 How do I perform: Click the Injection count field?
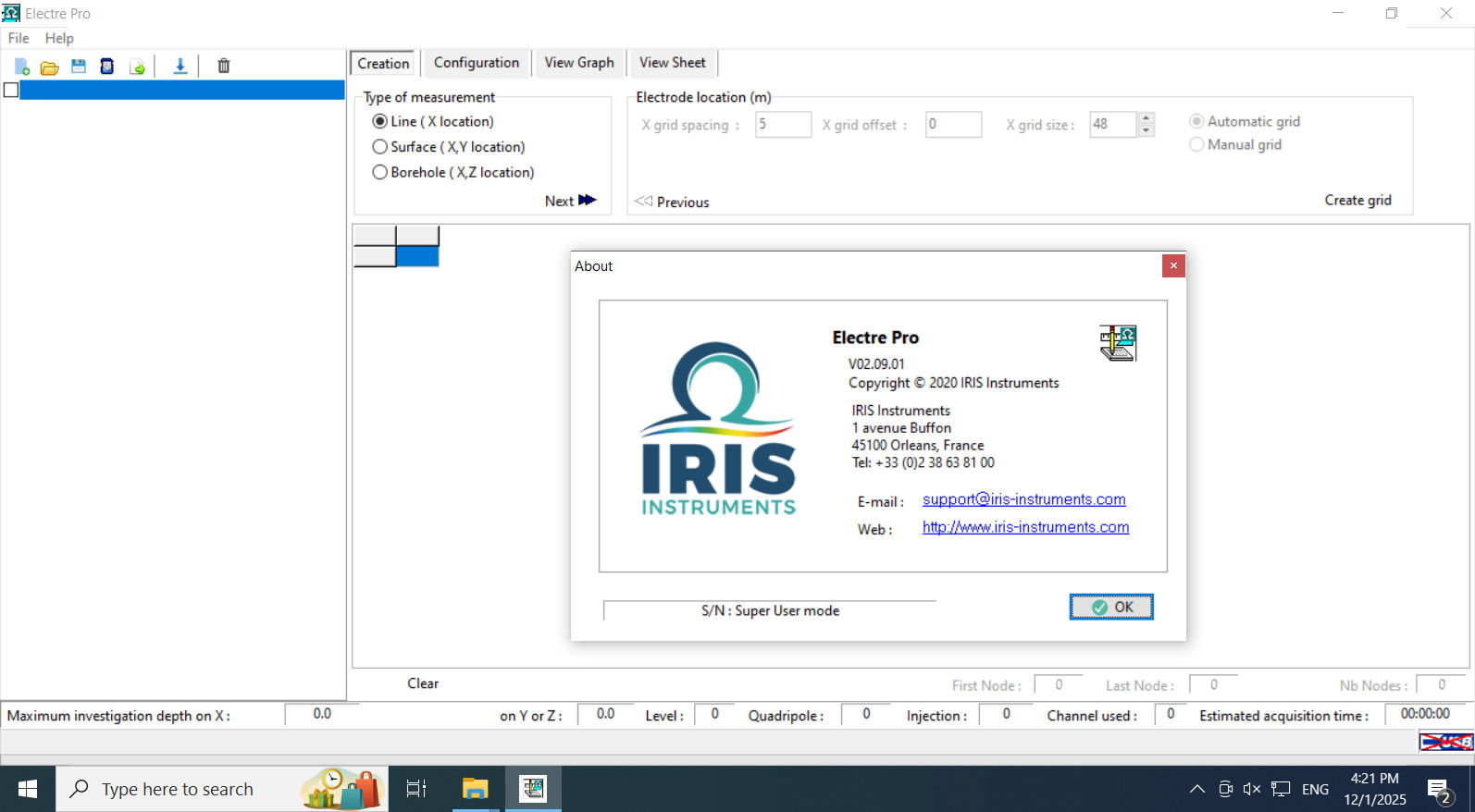1006,714
